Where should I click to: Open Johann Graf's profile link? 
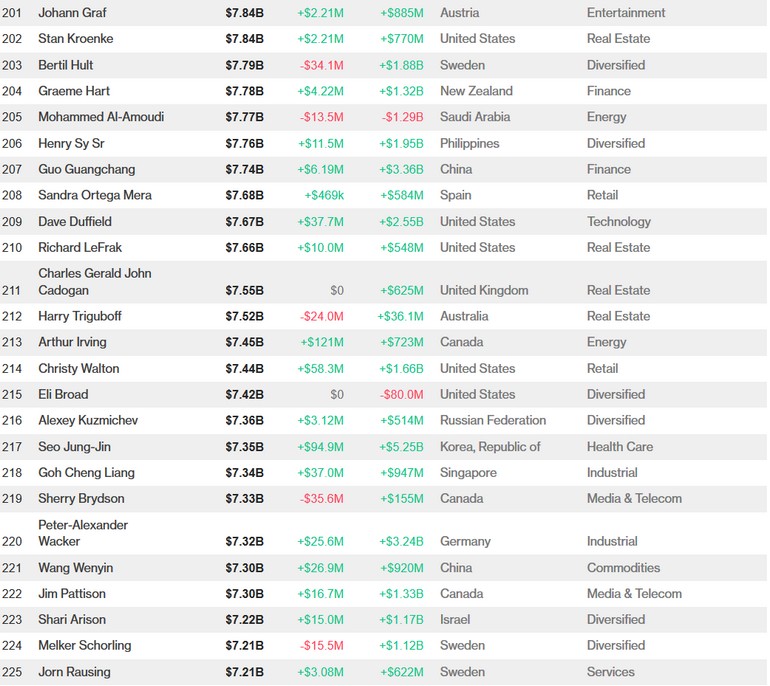coord(72,13)
